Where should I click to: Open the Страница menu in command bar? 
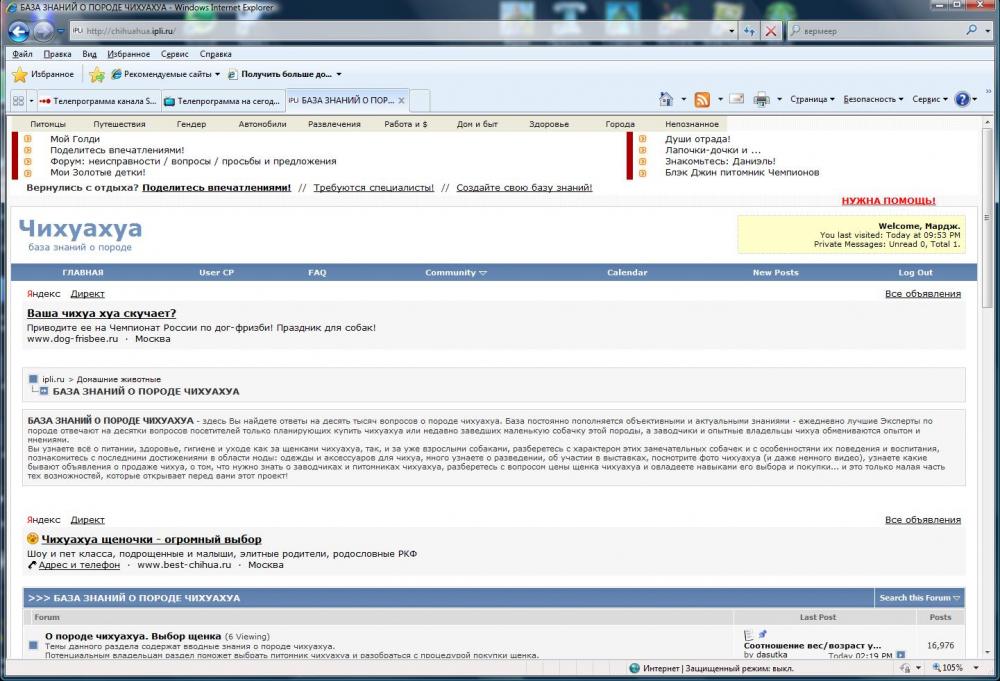[812, 99]
